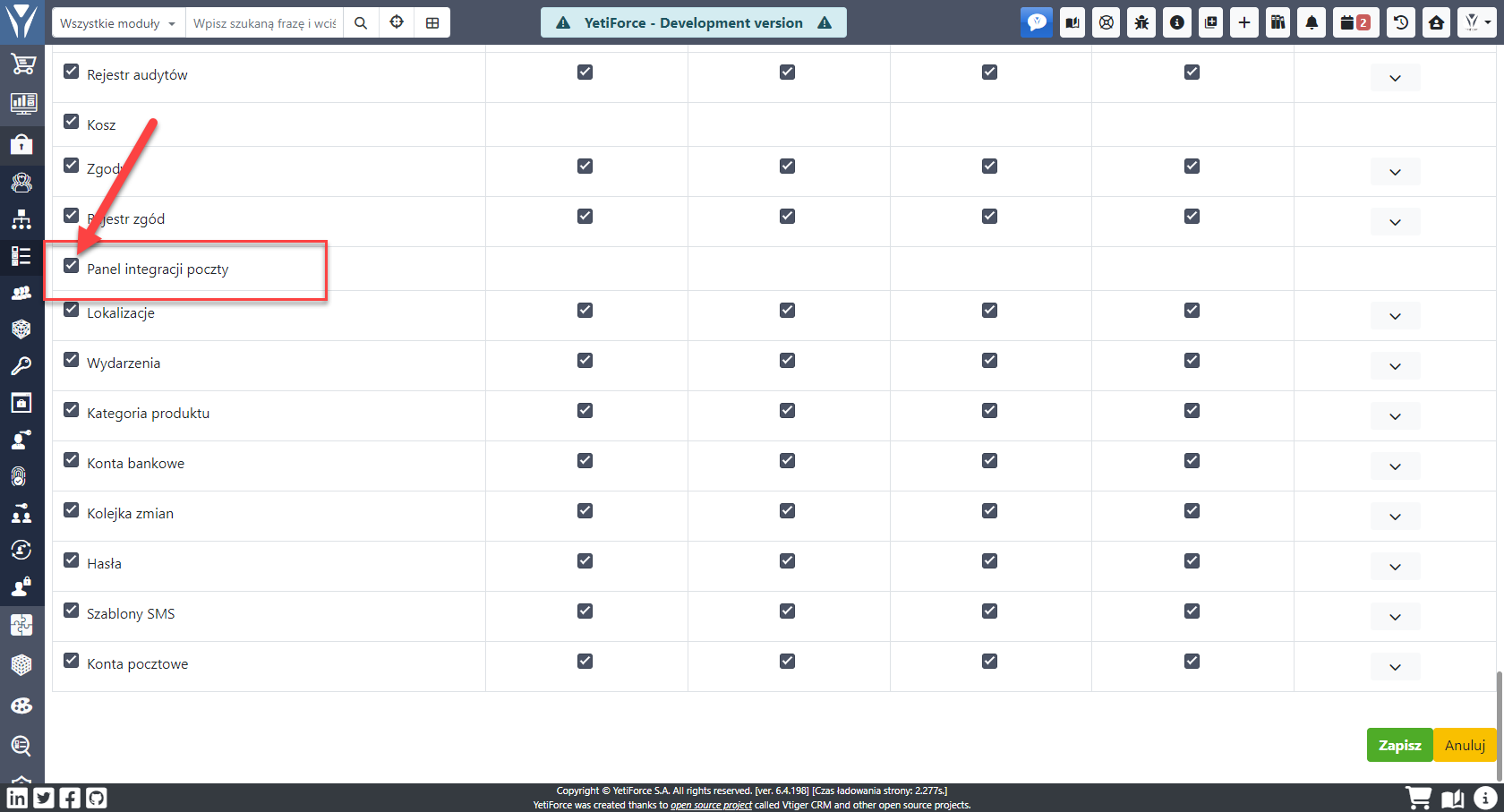Open the padlock sidebar icon

point(21,144)
